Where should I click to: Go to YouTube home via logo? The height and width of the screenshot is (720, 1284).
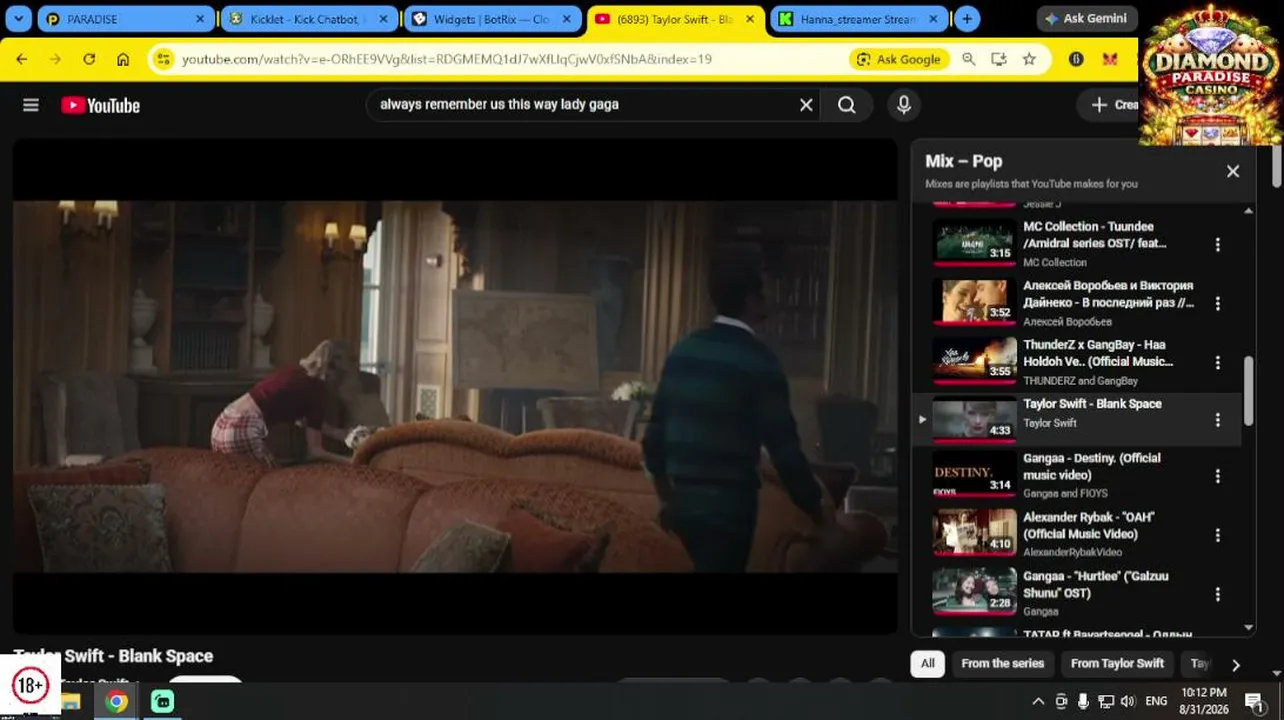100,105
